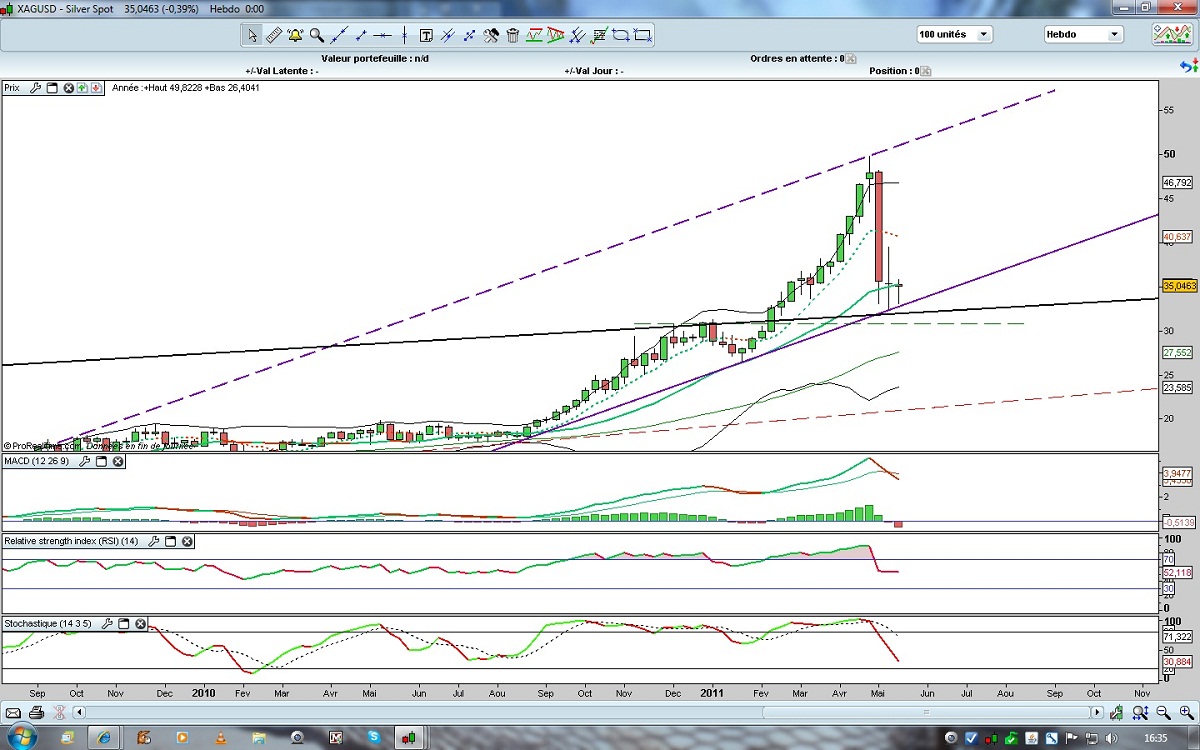The height and width of the screenshot is (750, 1200).
Task: Expand the Hebdo timeframe dropdown
Action: (1083, 34)
